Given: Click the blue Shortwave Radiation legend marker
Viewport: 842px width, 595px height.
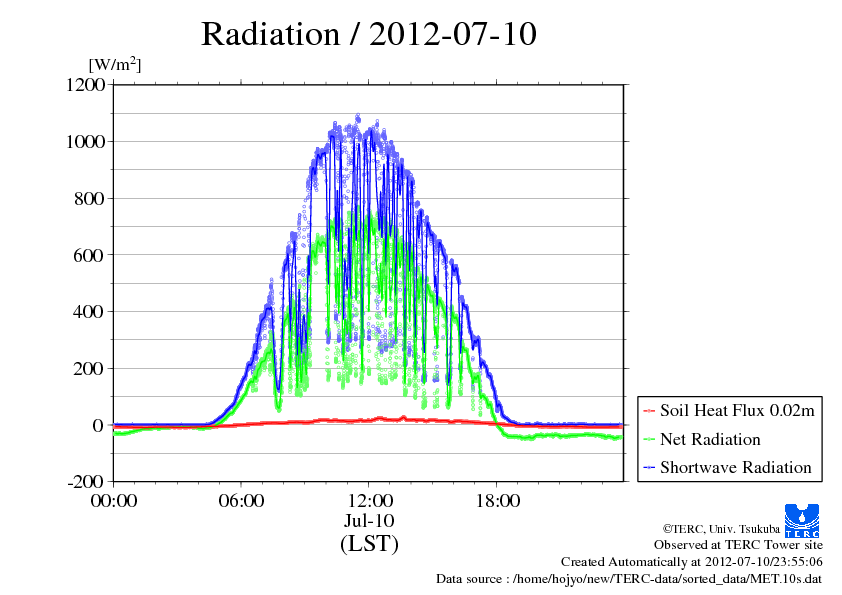Looking at the screenshot, I should pyautogui.click(x=648, y=468).
